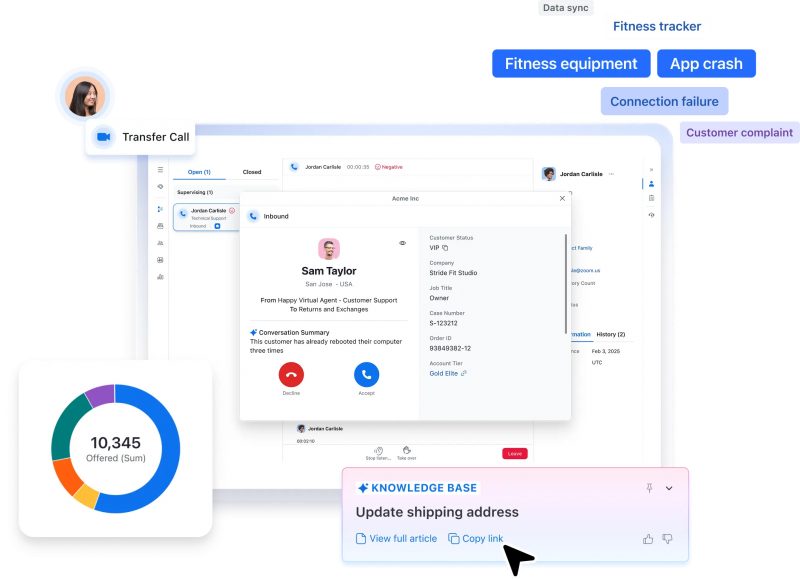This screenshot has width=800, height=579.
Task: Click the Inbound phone icon in popup header
Action: click(253, 216)
